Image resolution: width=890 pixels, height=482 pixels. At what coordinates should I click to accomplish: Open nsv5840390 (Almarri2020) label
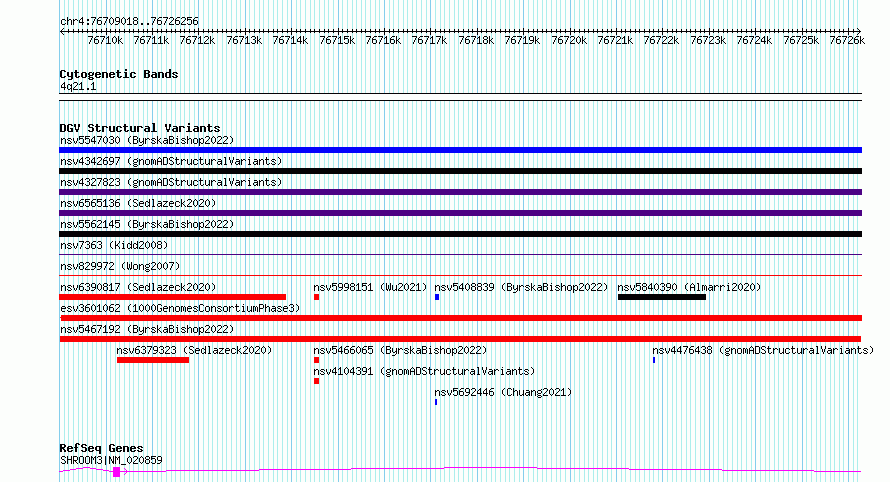[689, 287]
